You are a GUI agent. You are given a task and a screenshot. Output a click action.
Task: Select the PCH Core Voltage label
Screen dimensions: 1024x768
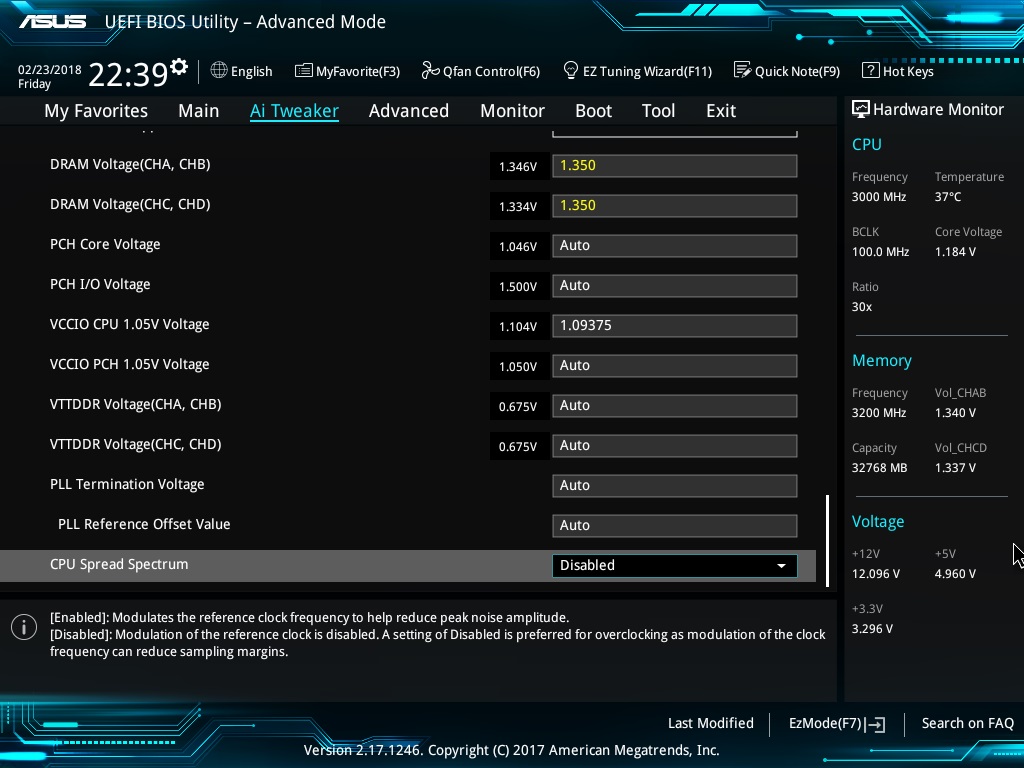coord(104,244)
